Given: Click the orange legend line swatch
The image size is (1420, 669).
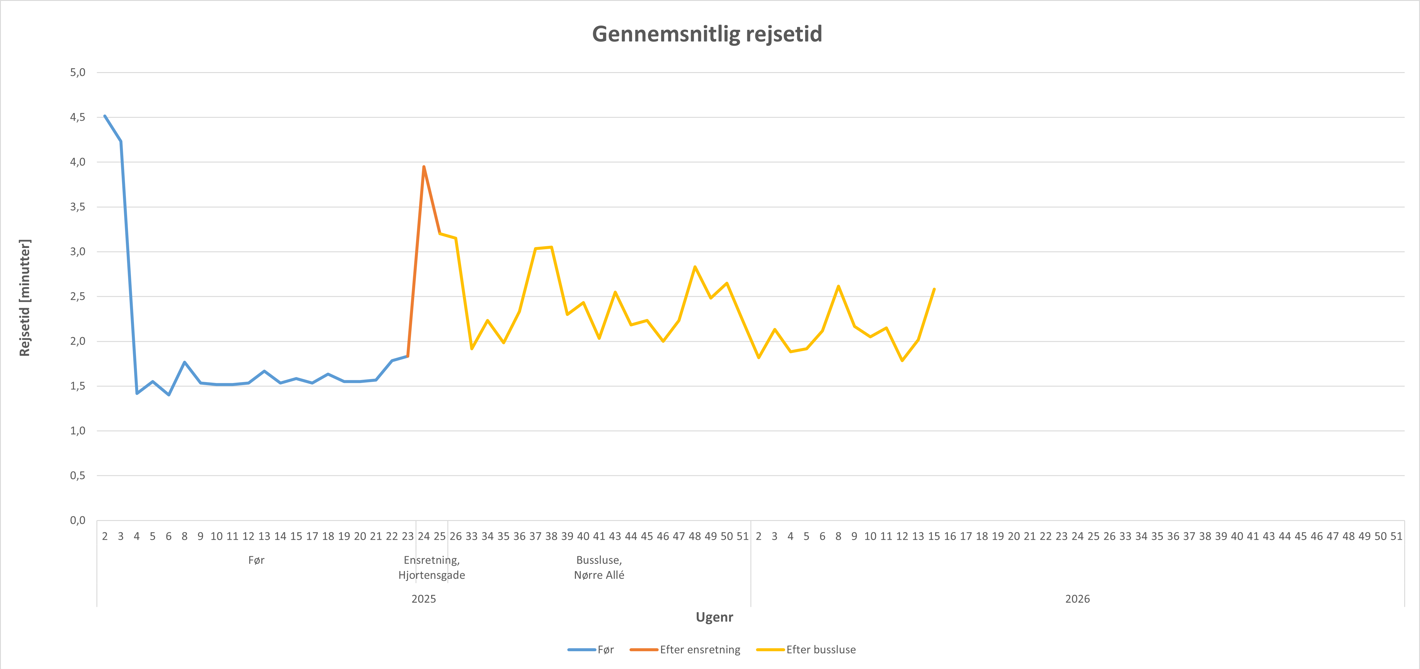Looking at the screenshot, I should click(643, 650).
